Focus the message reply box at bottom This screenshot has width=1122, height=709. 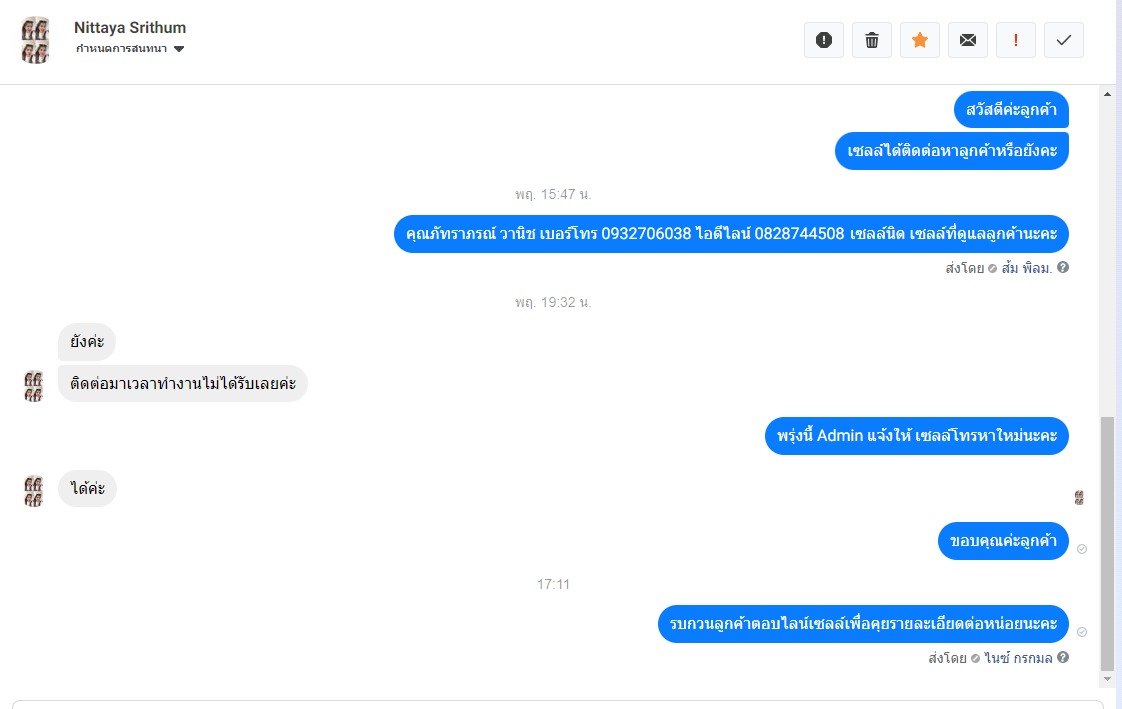tap(557, 704)
